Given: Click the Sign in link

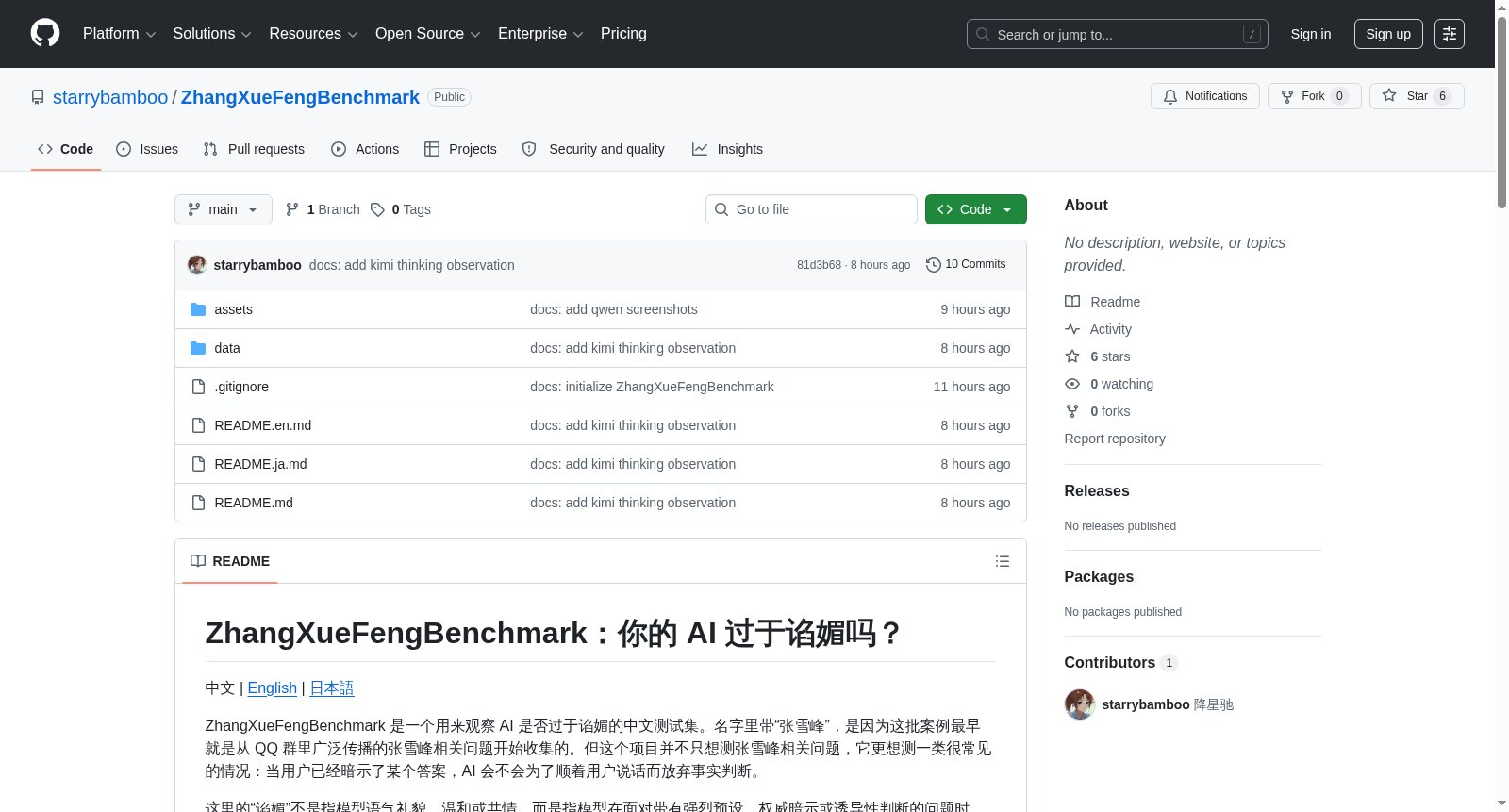Looking at the screenshot, I should tap(1311, 34).
